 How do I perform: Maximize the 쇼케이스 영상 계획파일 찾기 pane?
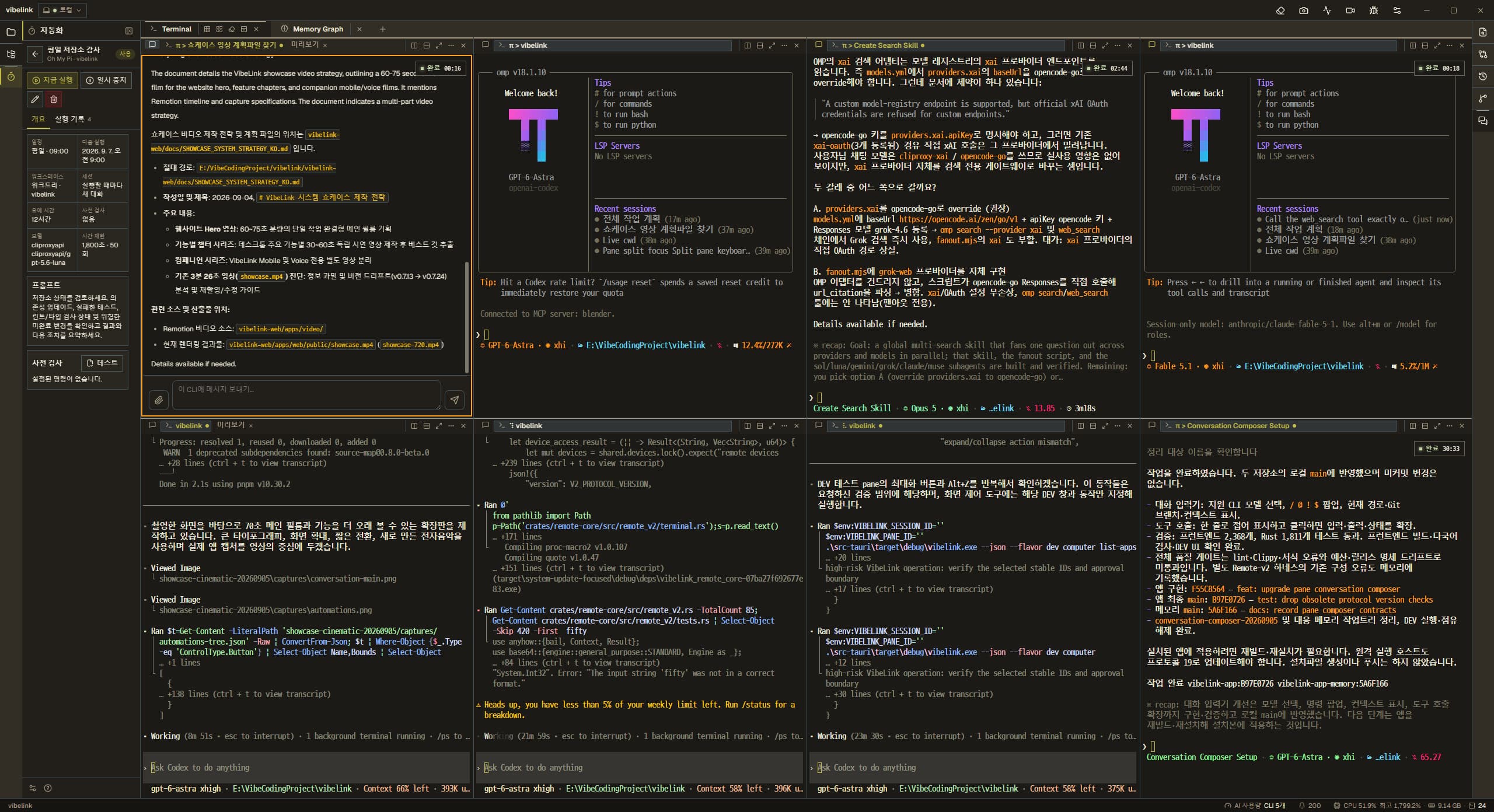(x=439, y=45)
